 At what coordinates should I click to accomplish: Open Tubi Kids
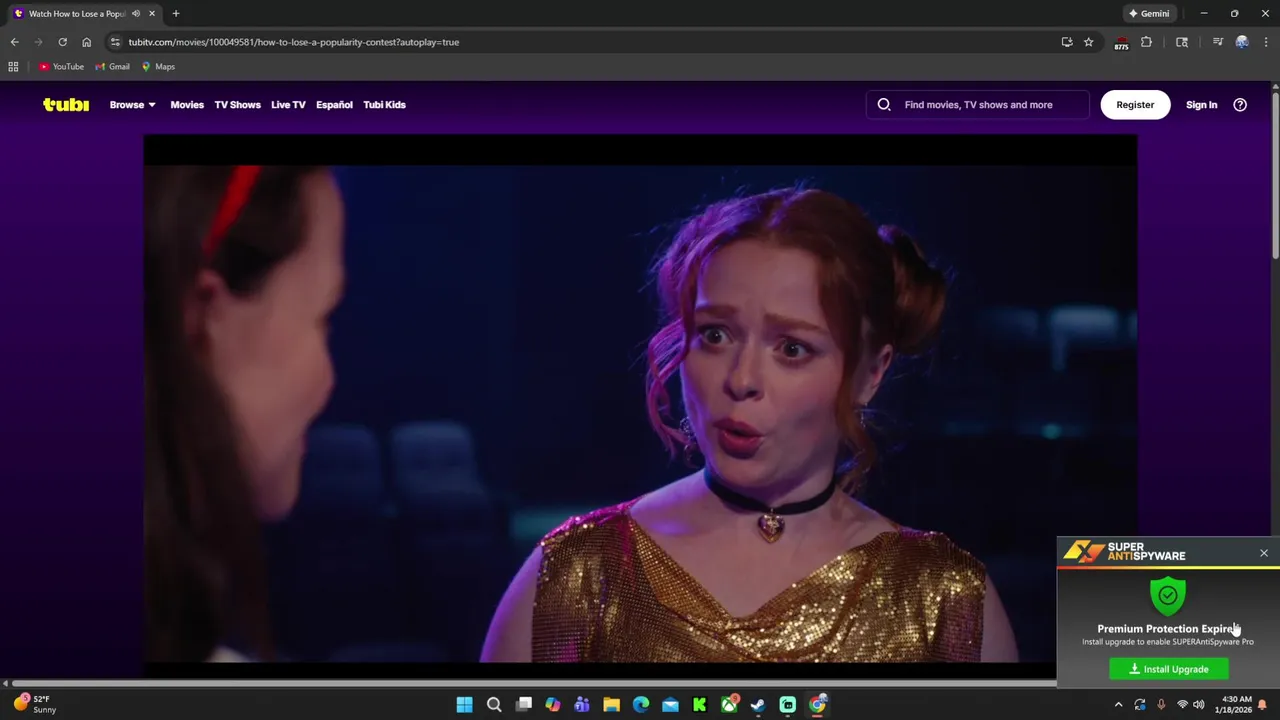(x=384, y=104)
